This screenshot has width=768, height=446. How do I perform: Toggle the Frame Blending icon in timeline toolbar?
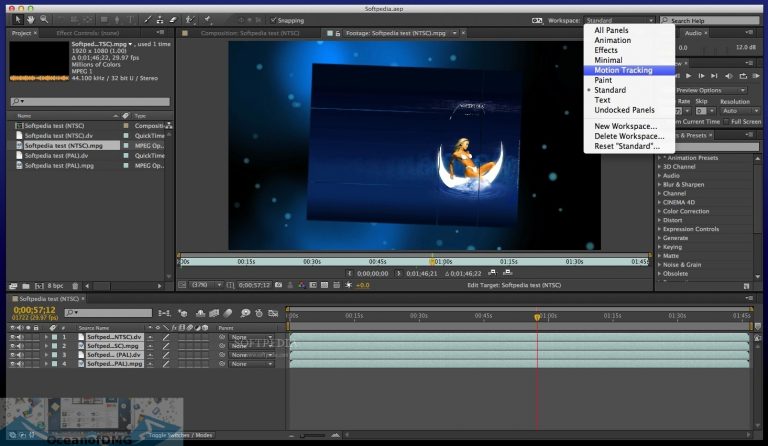pos(214,313)
